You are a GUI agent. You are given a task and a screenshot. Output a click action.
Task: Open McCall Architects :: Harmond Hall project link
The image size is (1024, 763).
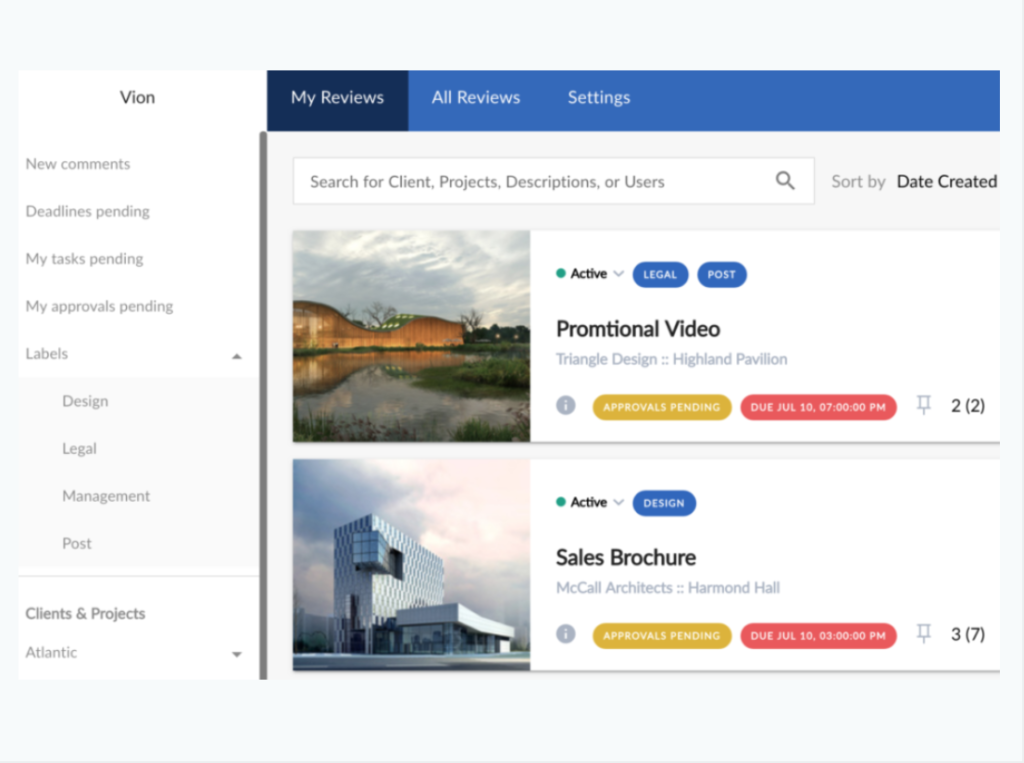tap(667, 587)
